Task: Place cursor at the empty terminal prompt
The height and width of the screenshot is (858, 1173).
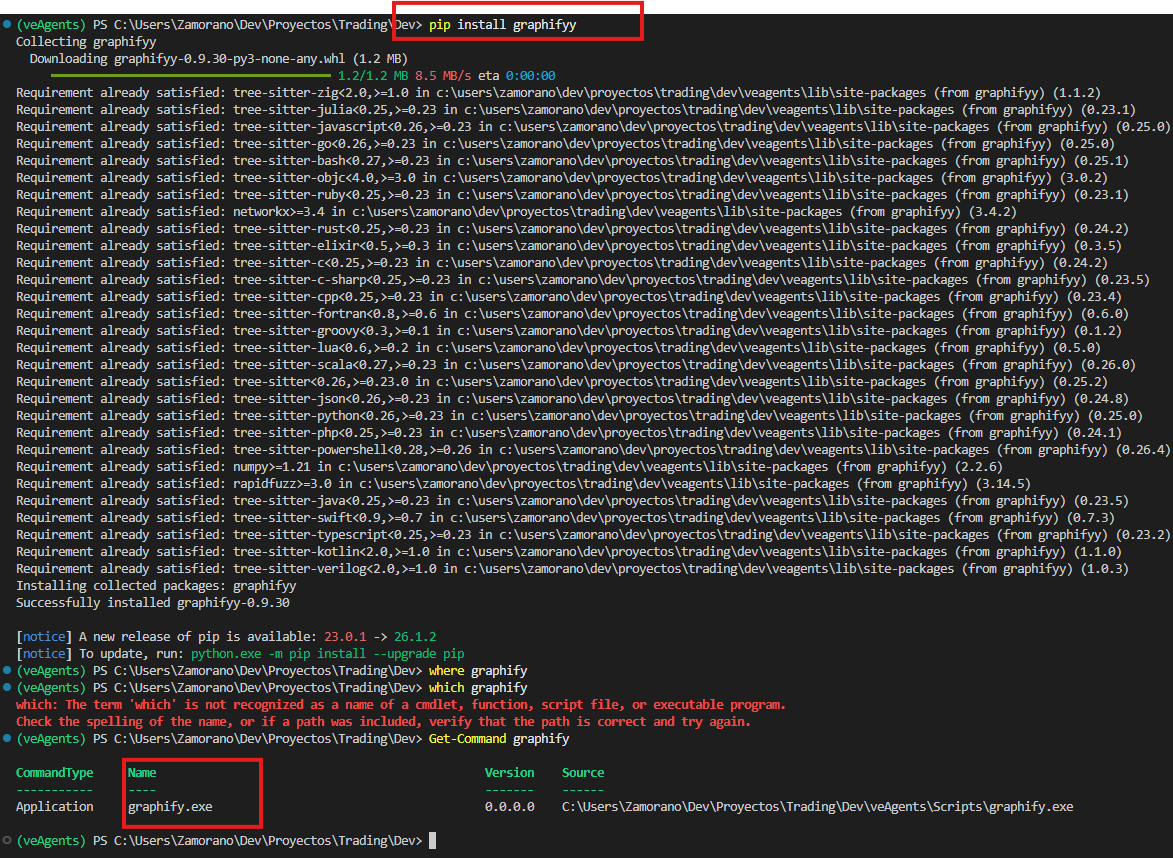Action: (x=432, y=840)
